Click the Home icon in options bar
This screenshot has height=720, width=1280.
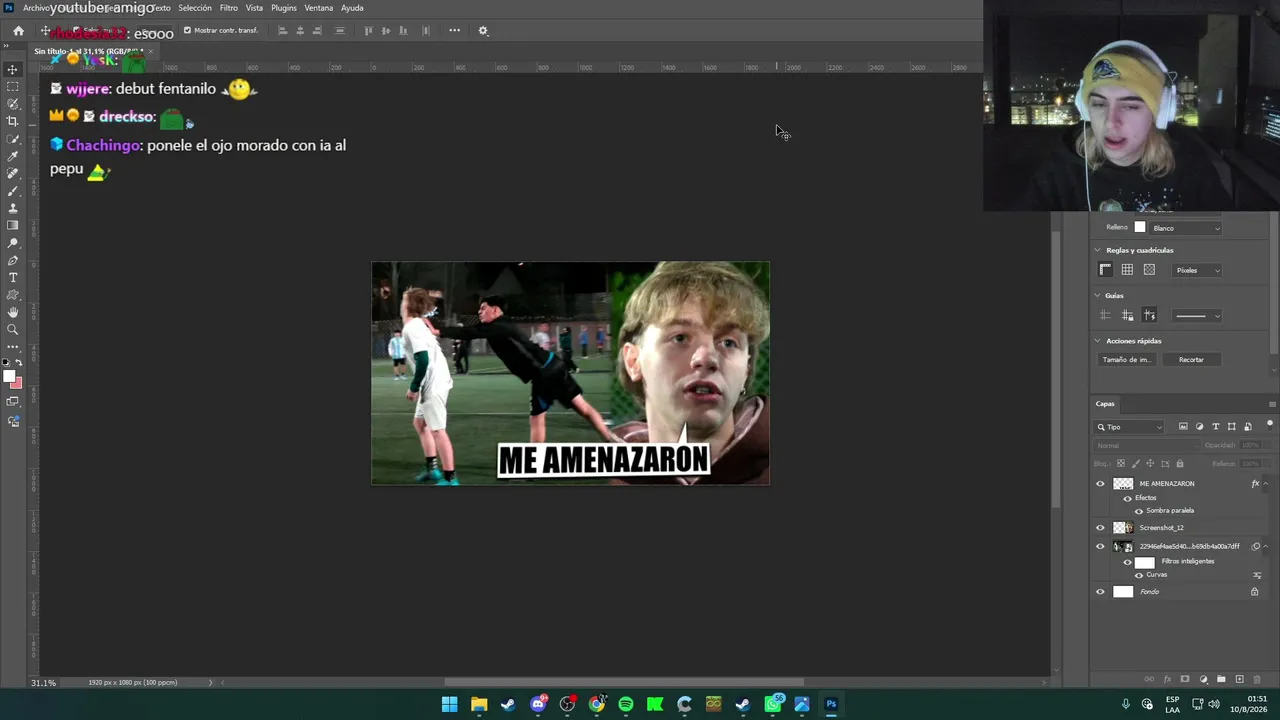pos(18,31)
